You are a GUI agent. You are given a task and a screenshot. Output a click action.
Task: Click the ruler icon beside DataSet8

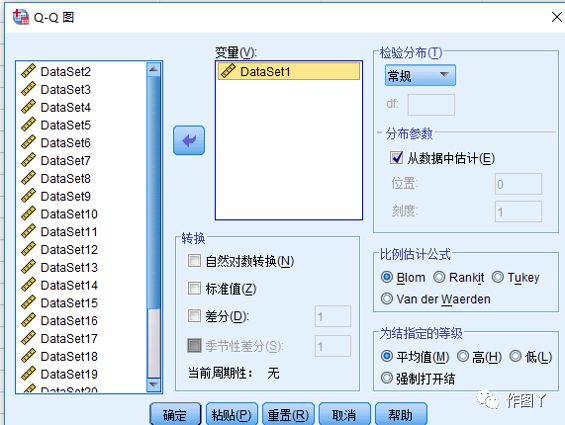pos(28,178)
